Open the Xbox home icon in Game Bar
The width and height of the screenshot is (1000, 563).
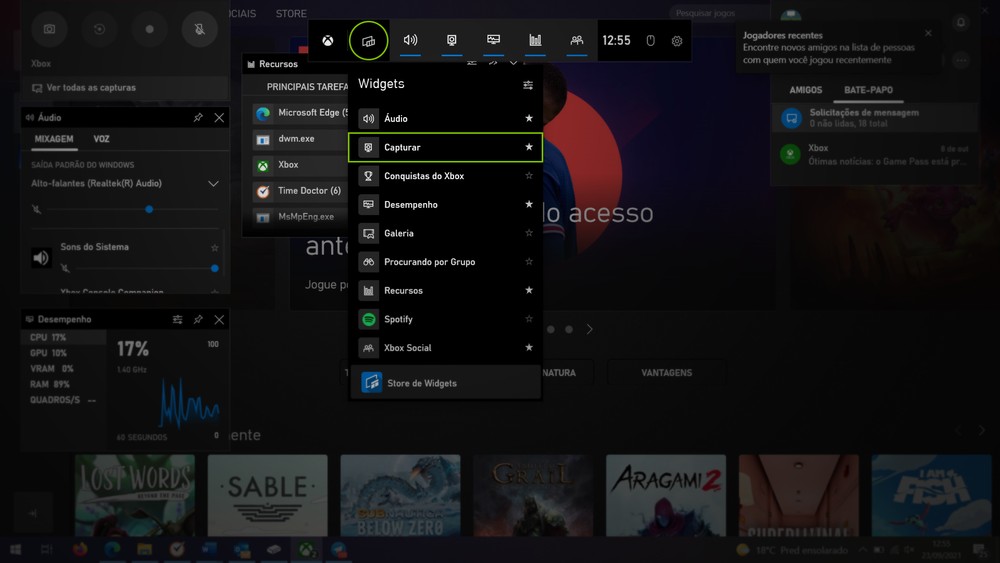coord(328,41)
